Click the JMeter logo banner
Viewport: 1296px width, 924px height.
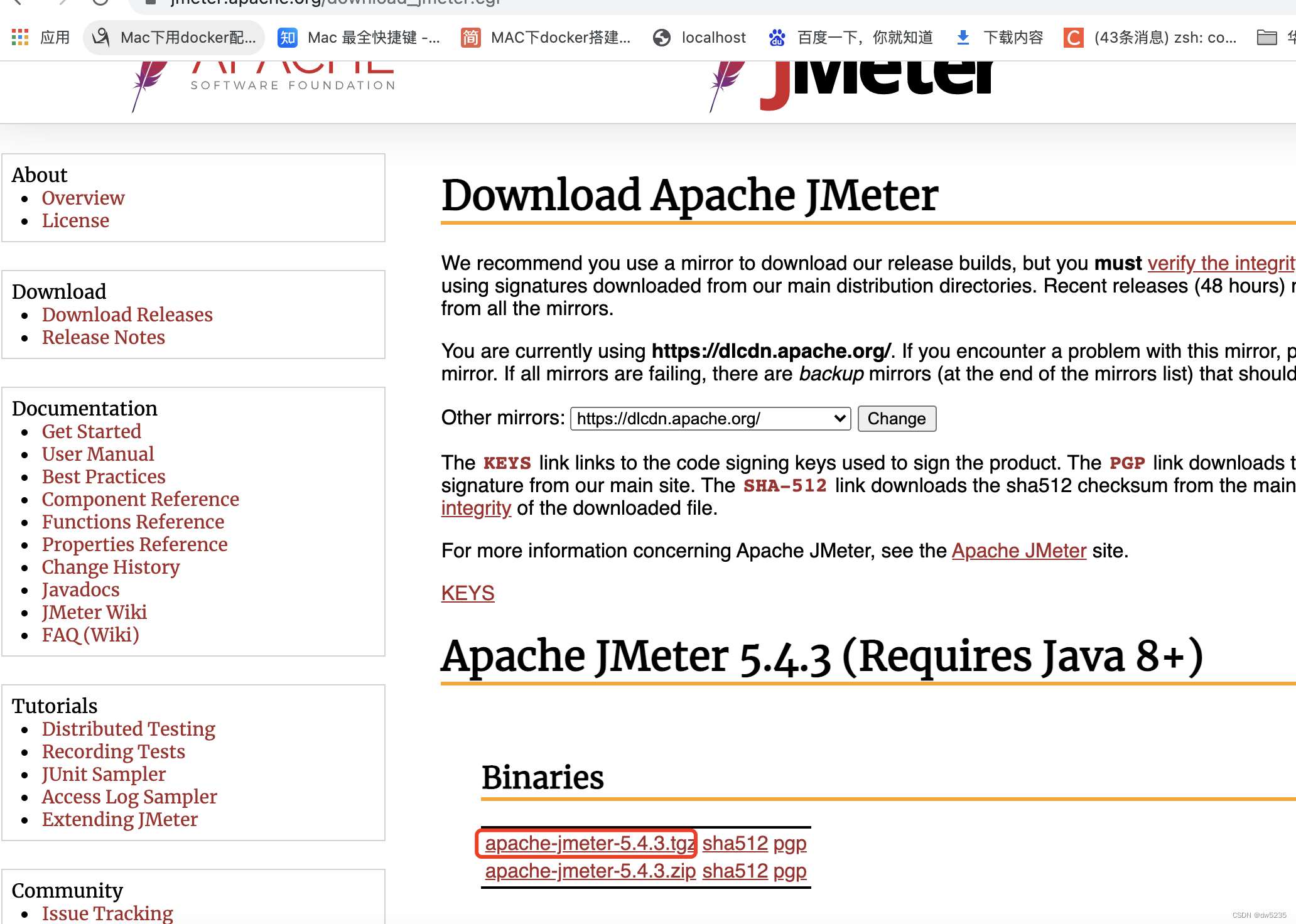(x=851, y=87)
